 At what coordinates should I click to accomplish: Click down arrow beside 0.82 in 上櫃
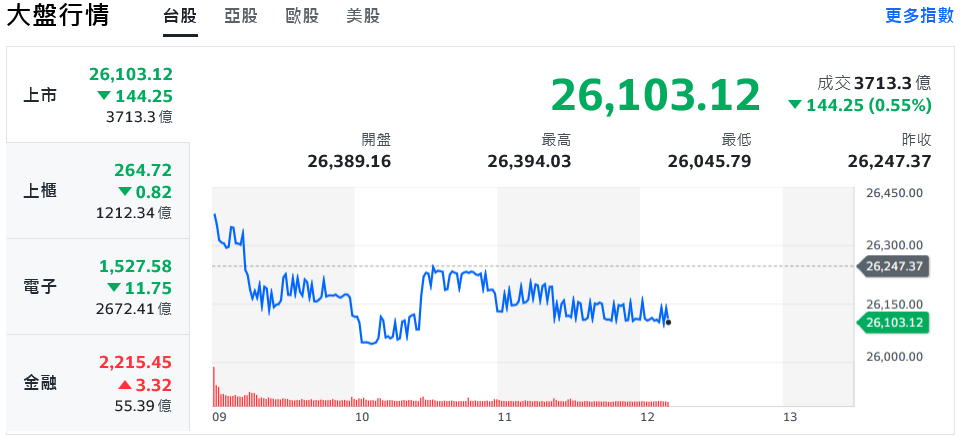click(125, 192)
